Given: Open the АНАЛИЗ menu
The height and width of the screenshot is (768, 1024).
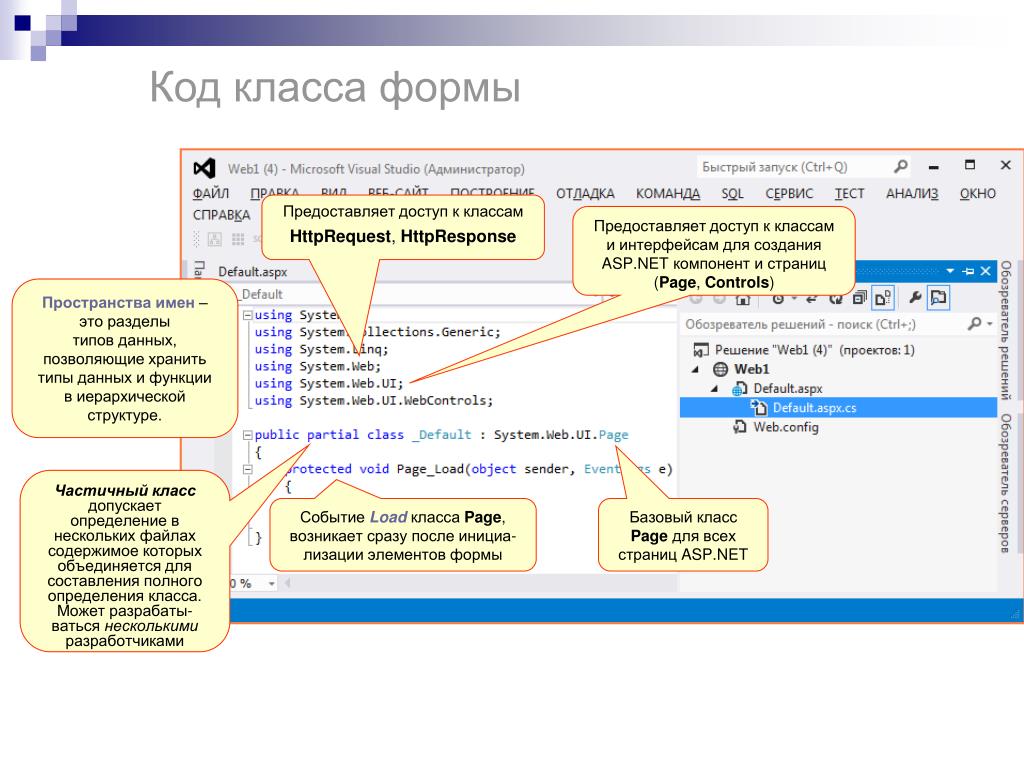Looking at the screenshot, I should 912,193.
